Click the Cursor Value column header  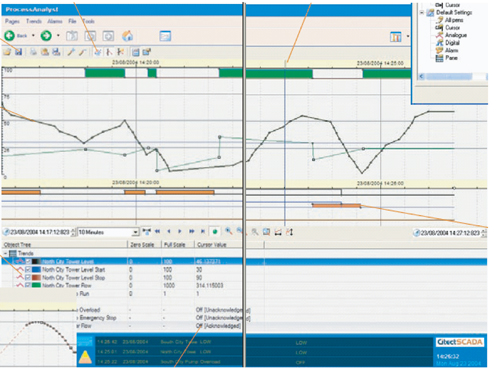click(212, 245)
